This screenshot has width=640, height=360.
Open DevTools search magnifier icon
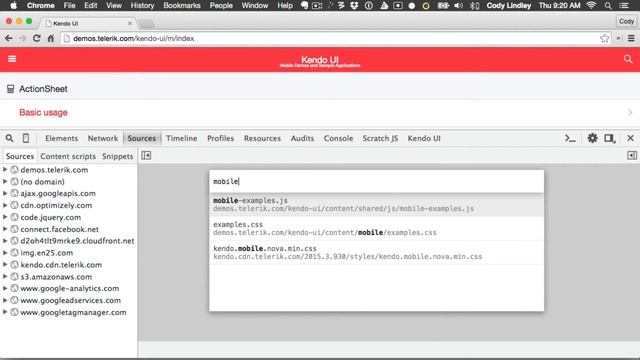click(9, 138)
